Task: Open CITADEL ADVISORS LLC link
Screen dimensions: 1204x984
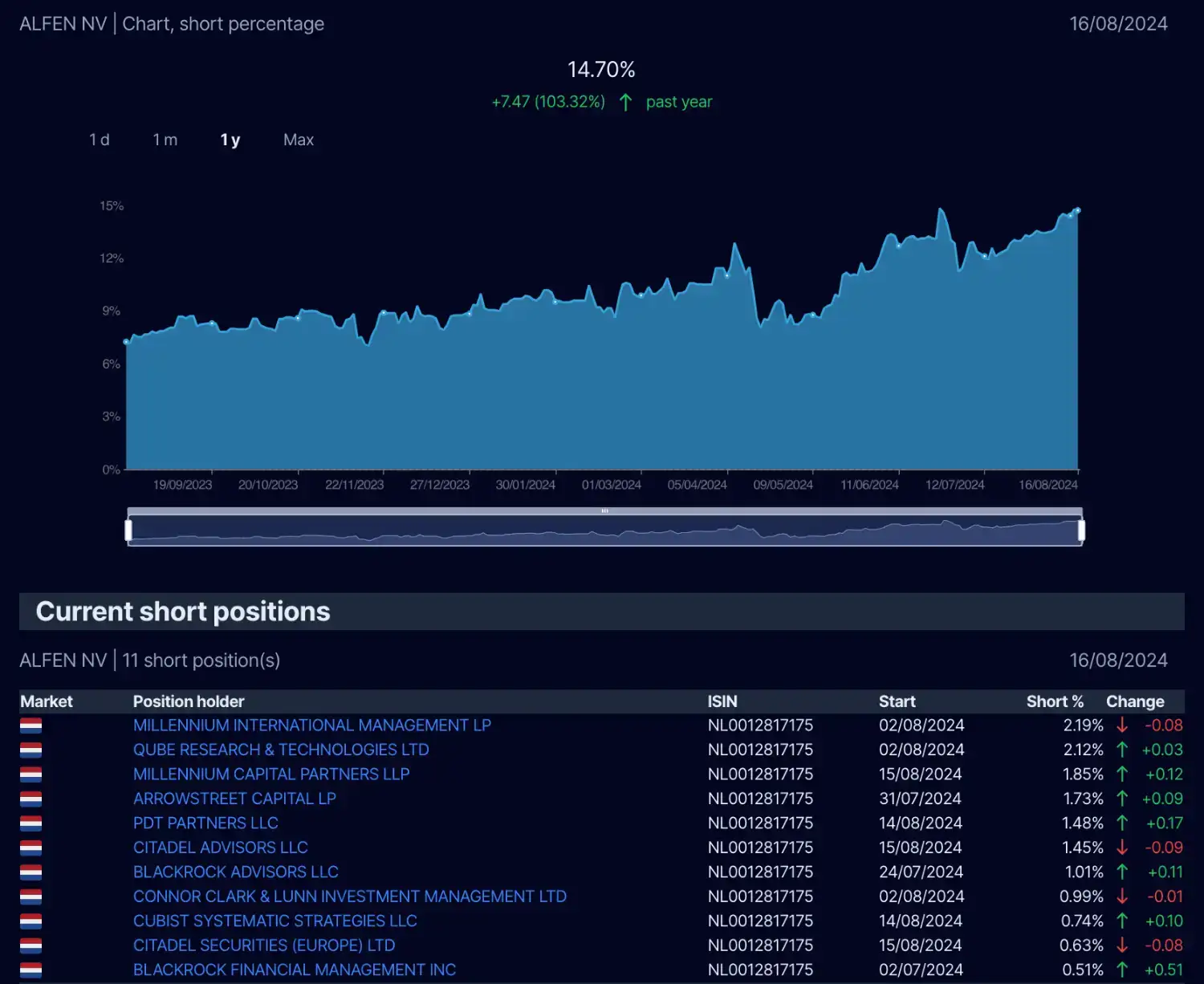Action: click(221, 848)
